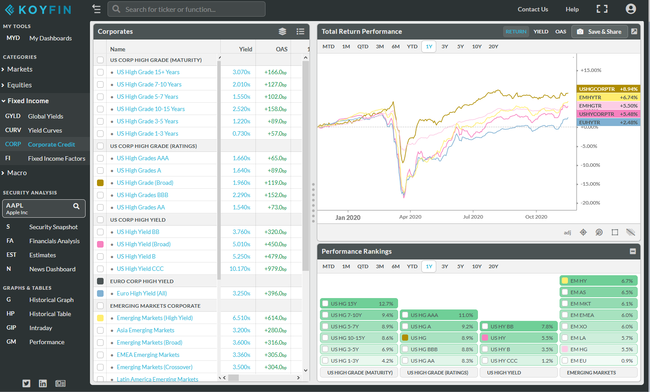The image size is (650, 392).
Task: Switch the chart to OAS view
Action: (560, 31)
